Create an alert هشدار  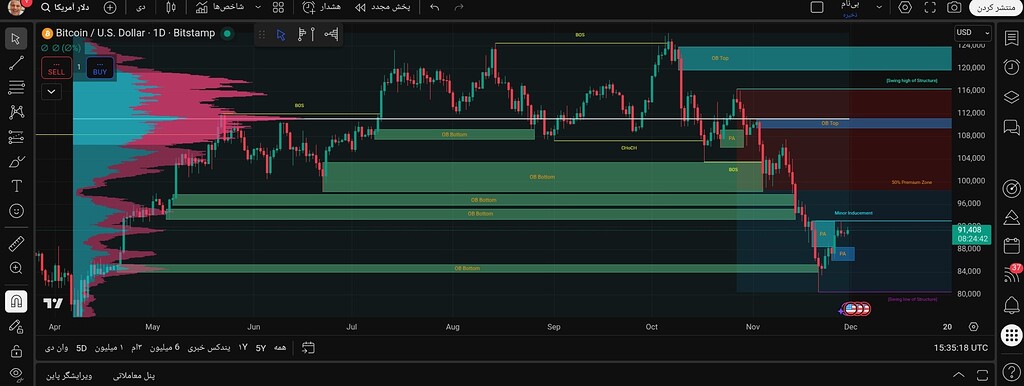[x=323, y=7]
